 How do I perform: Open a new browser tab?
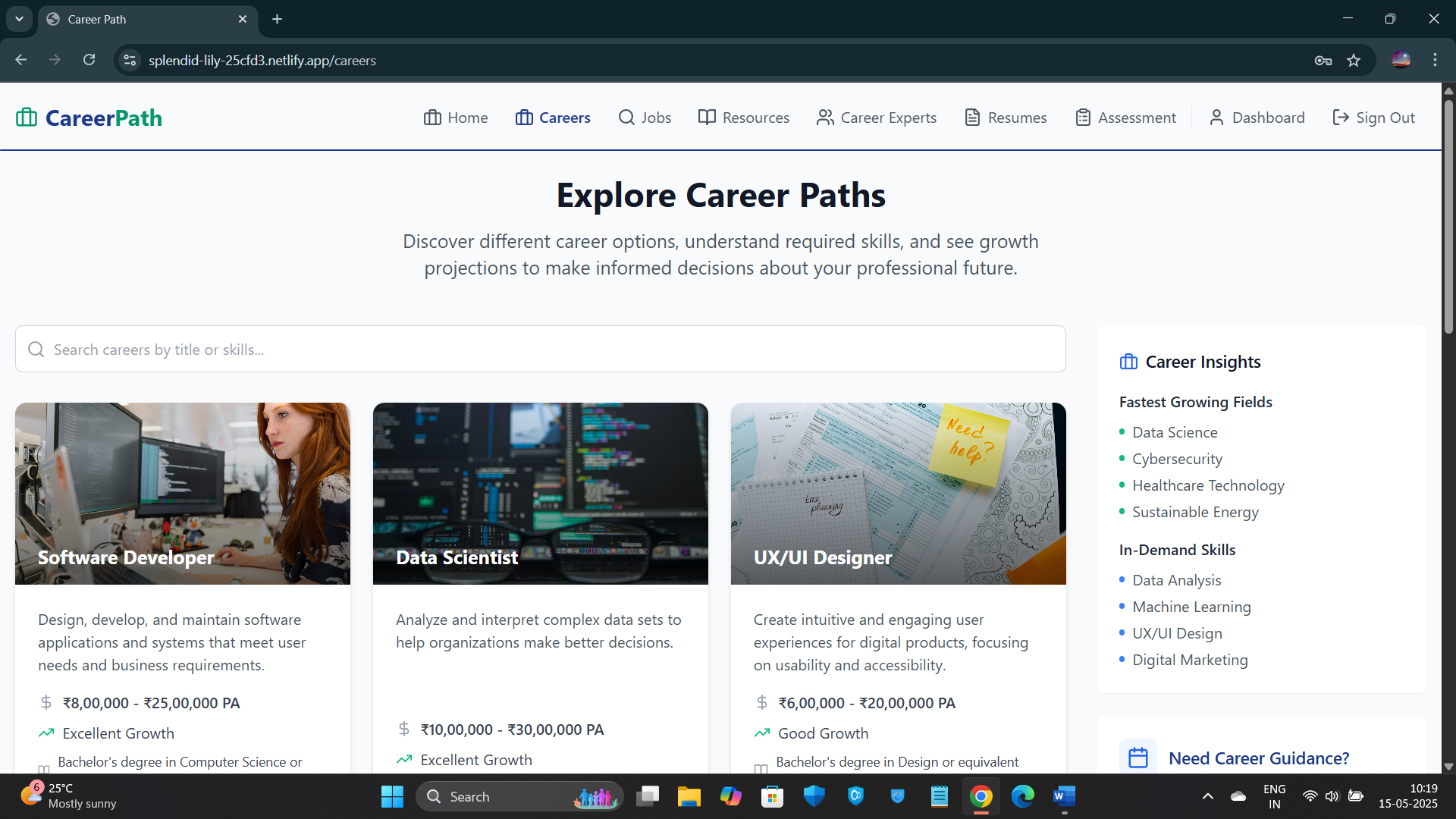(278, 19)
